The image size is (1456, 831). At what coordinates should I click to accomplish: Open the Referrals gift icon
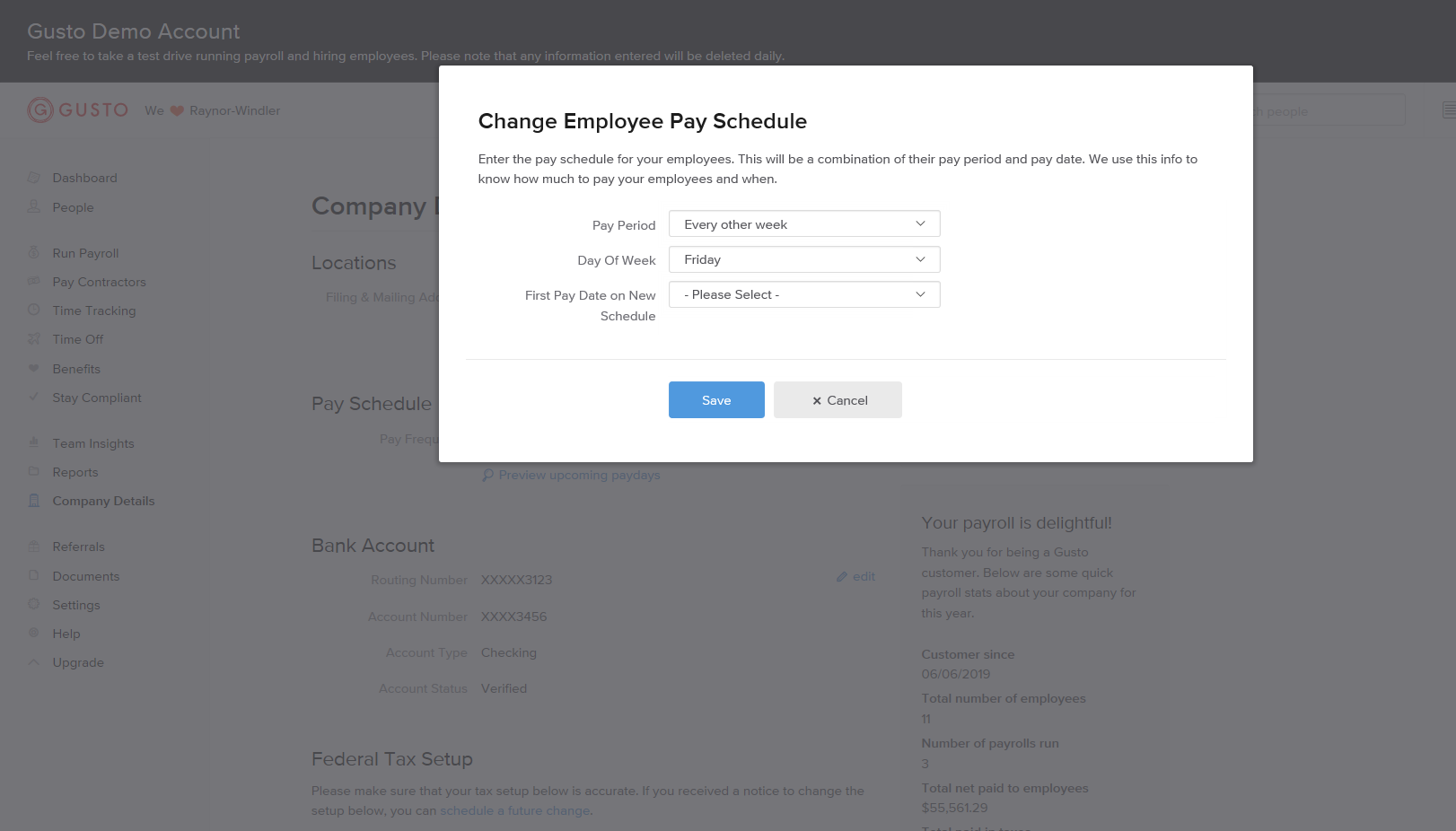pyautogui.click(x=34, y=547)
